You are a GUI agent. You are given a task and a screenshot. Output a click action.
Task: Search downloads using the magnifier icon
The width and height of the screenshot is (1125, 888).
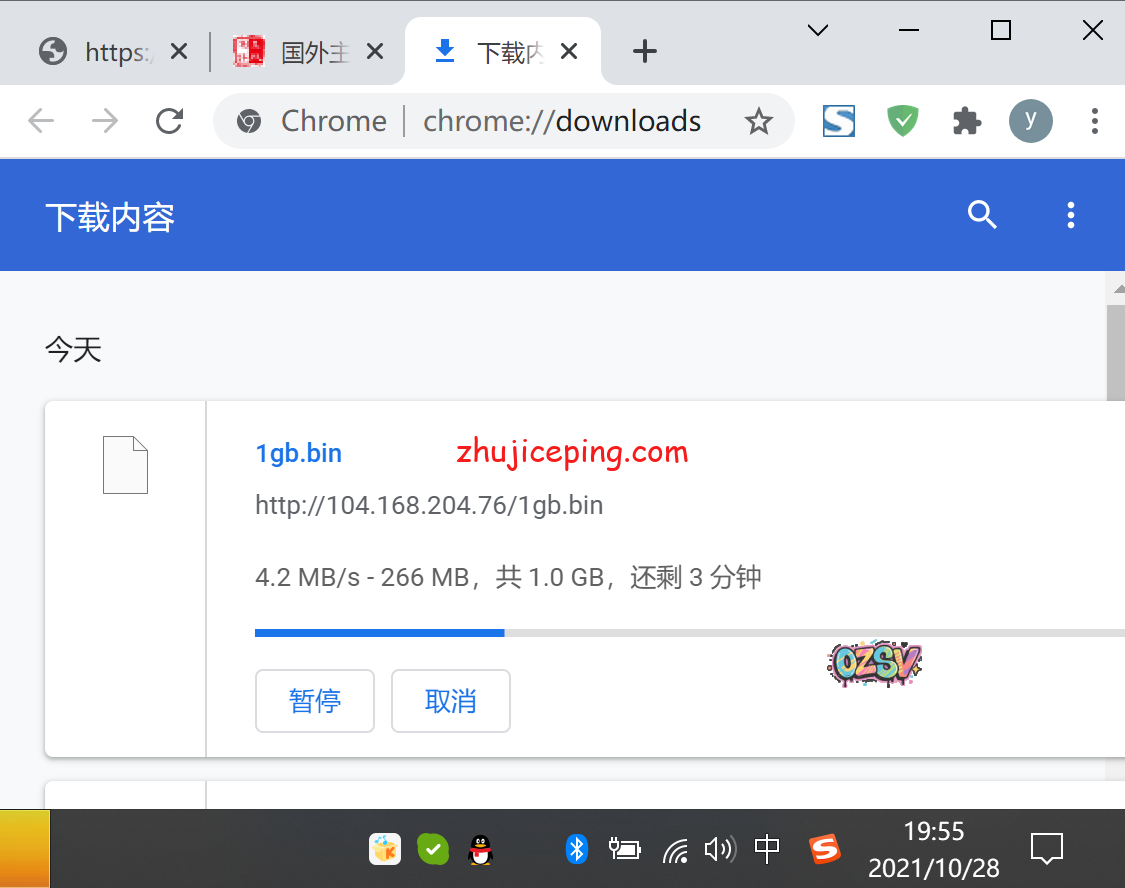click(x=982, y=215)
